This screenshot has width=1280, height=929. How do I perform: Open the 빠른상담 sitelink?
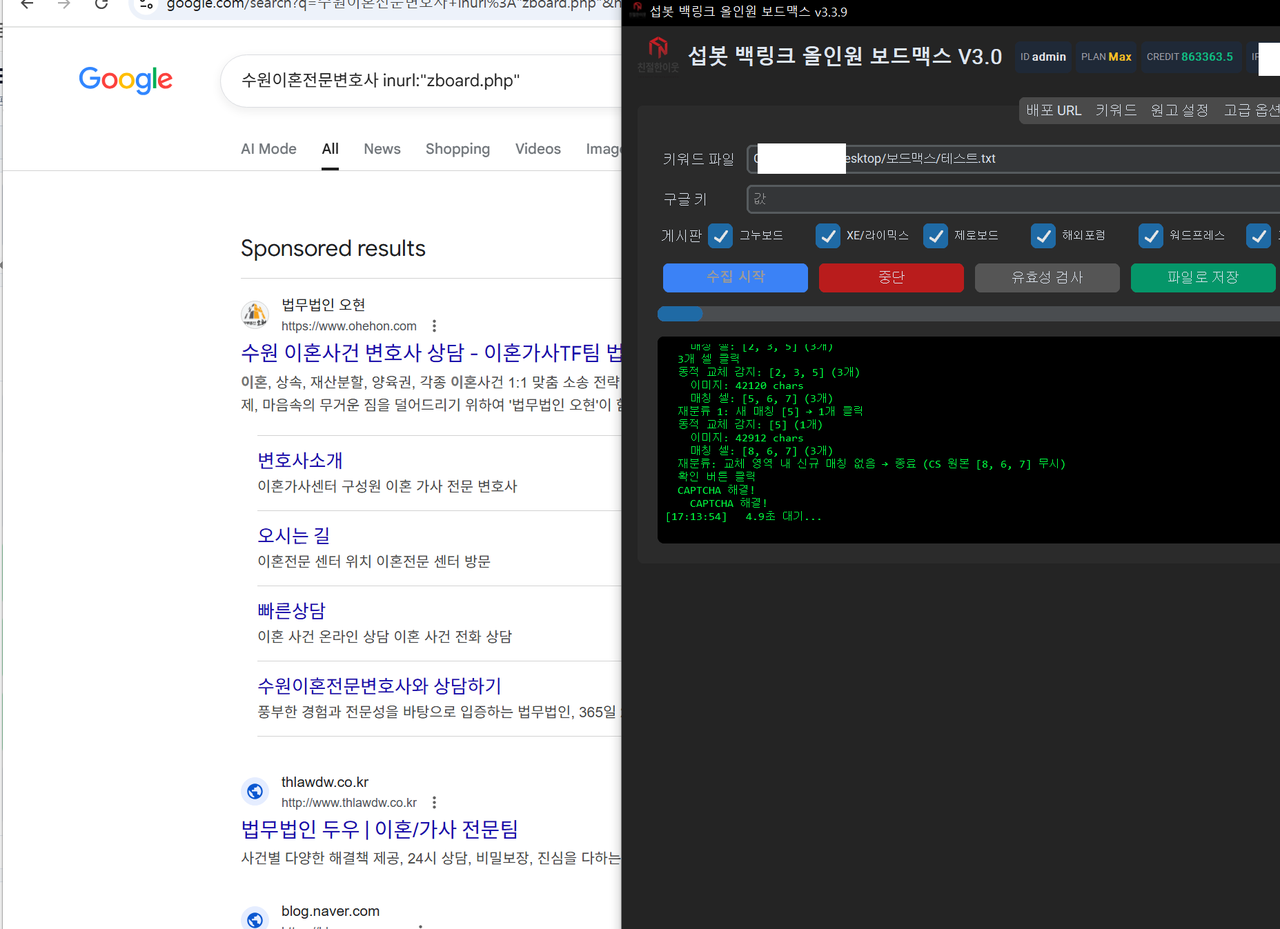[291, 610]
